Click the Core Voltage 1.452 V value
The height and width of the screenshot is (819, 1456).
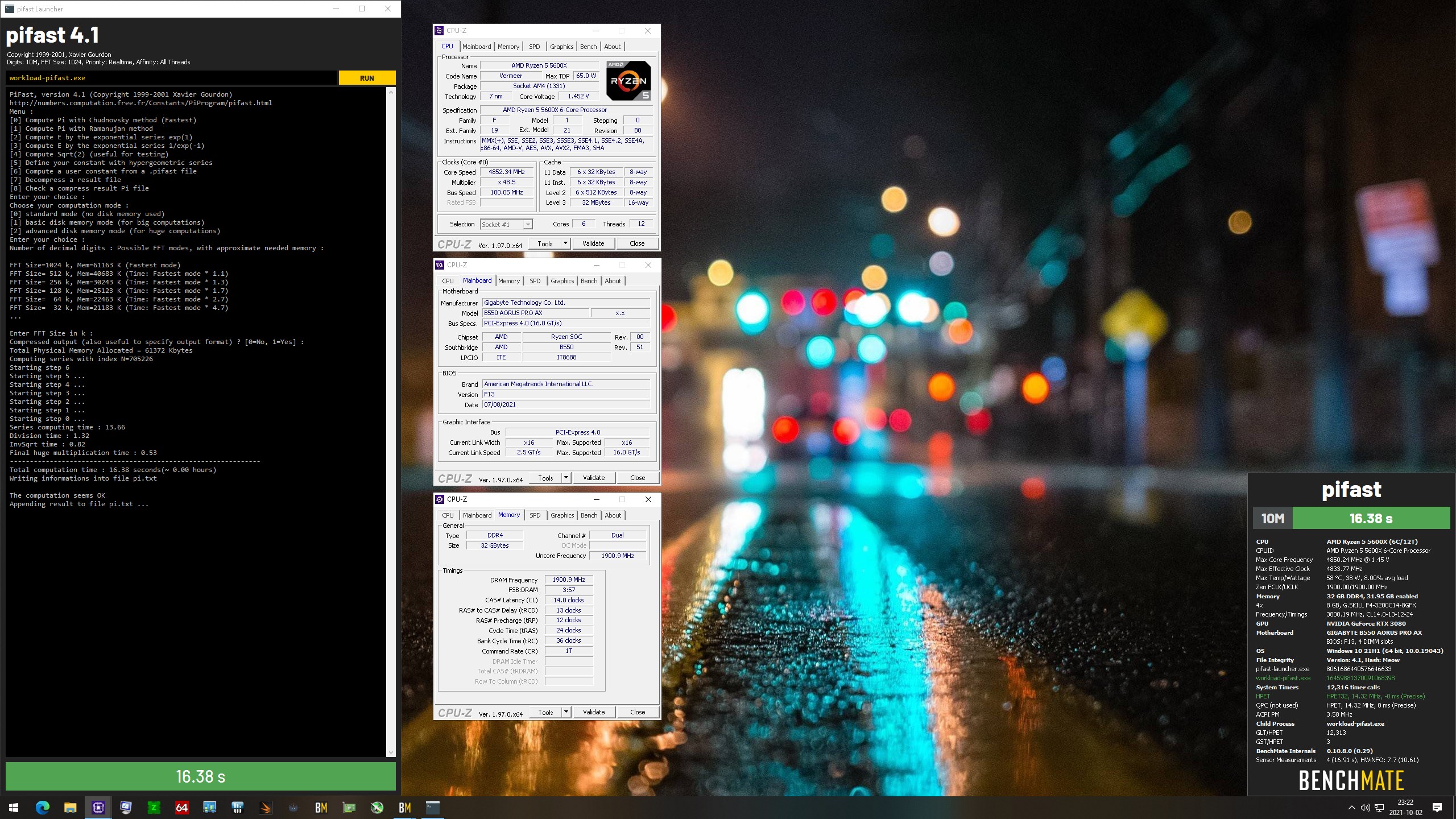[x=578, y=96]
